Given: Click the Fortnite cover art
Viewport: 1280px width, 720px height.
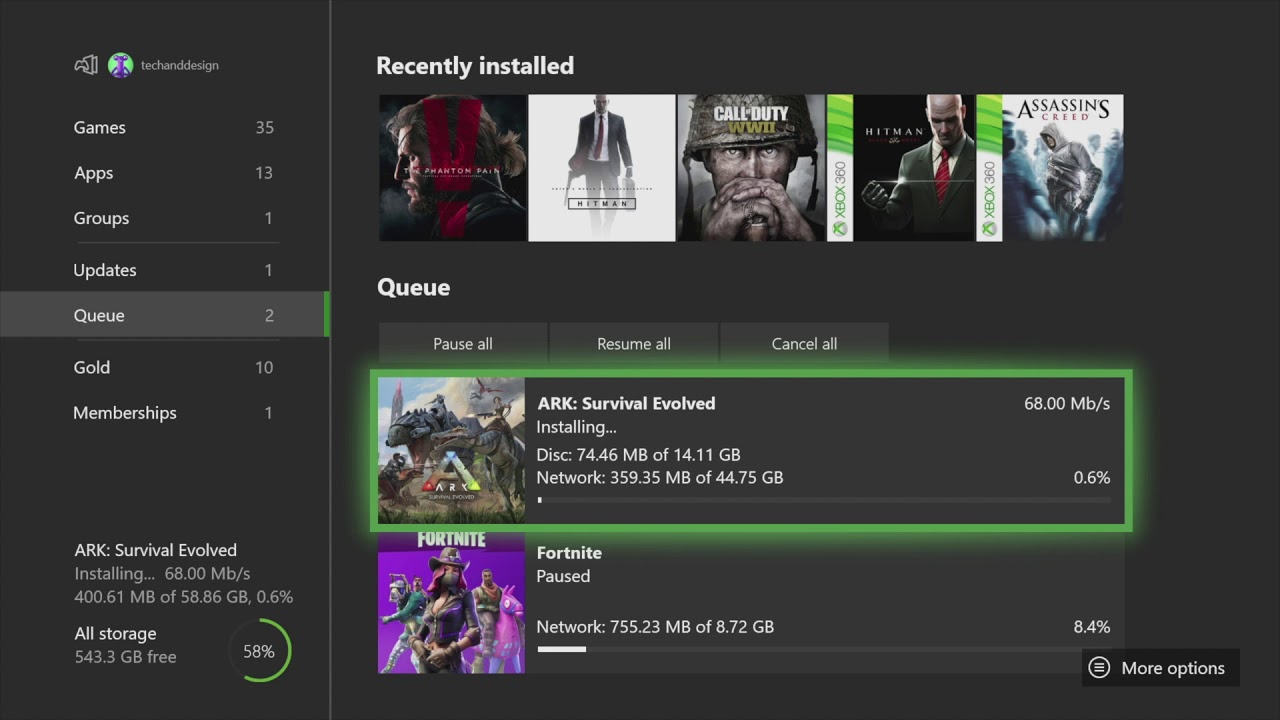Looking at the screenshot, I should pos(451,603).
